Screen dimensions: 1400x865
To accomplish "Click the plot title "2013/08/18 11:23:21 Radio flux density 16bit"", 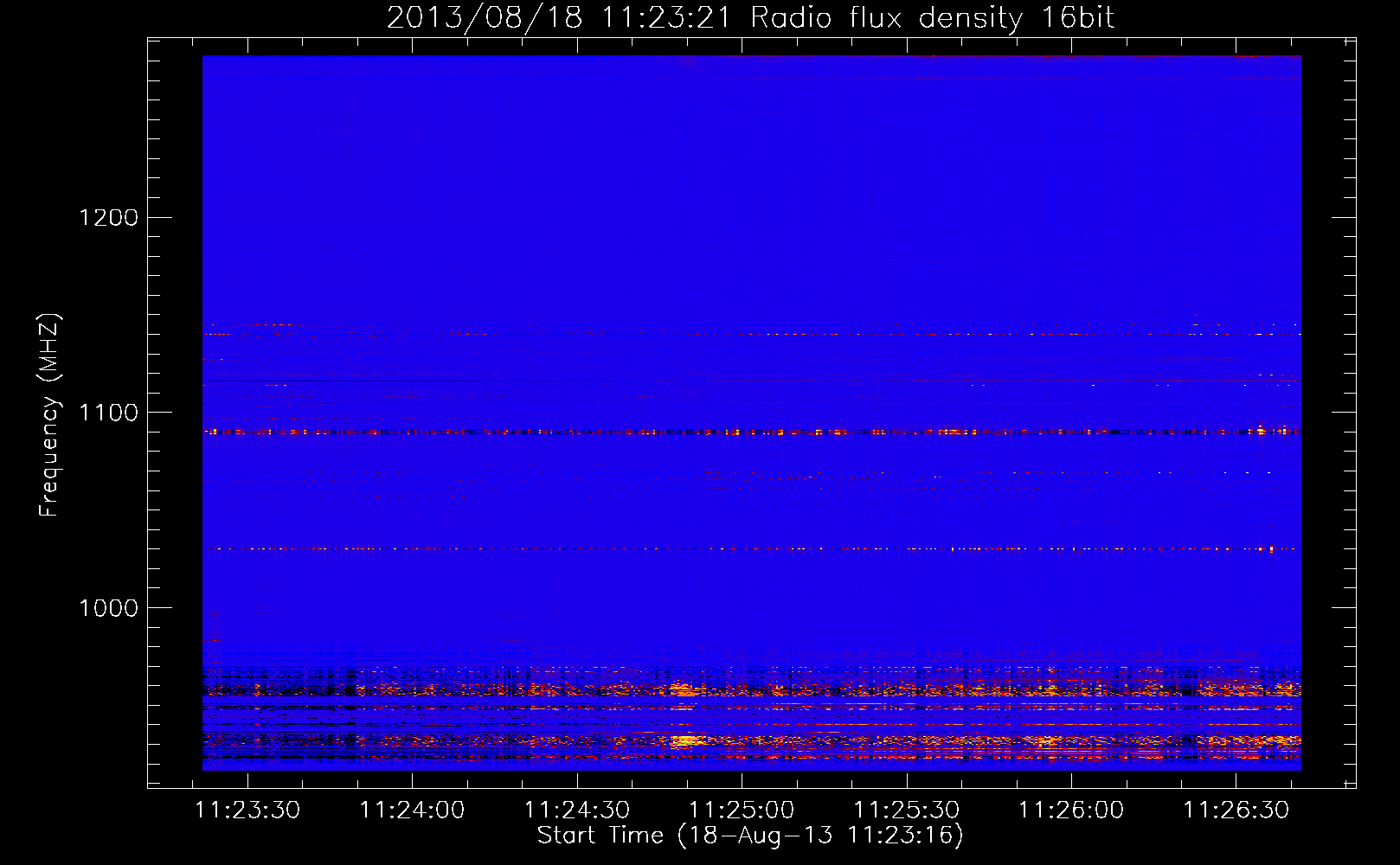I will [750, 18].
